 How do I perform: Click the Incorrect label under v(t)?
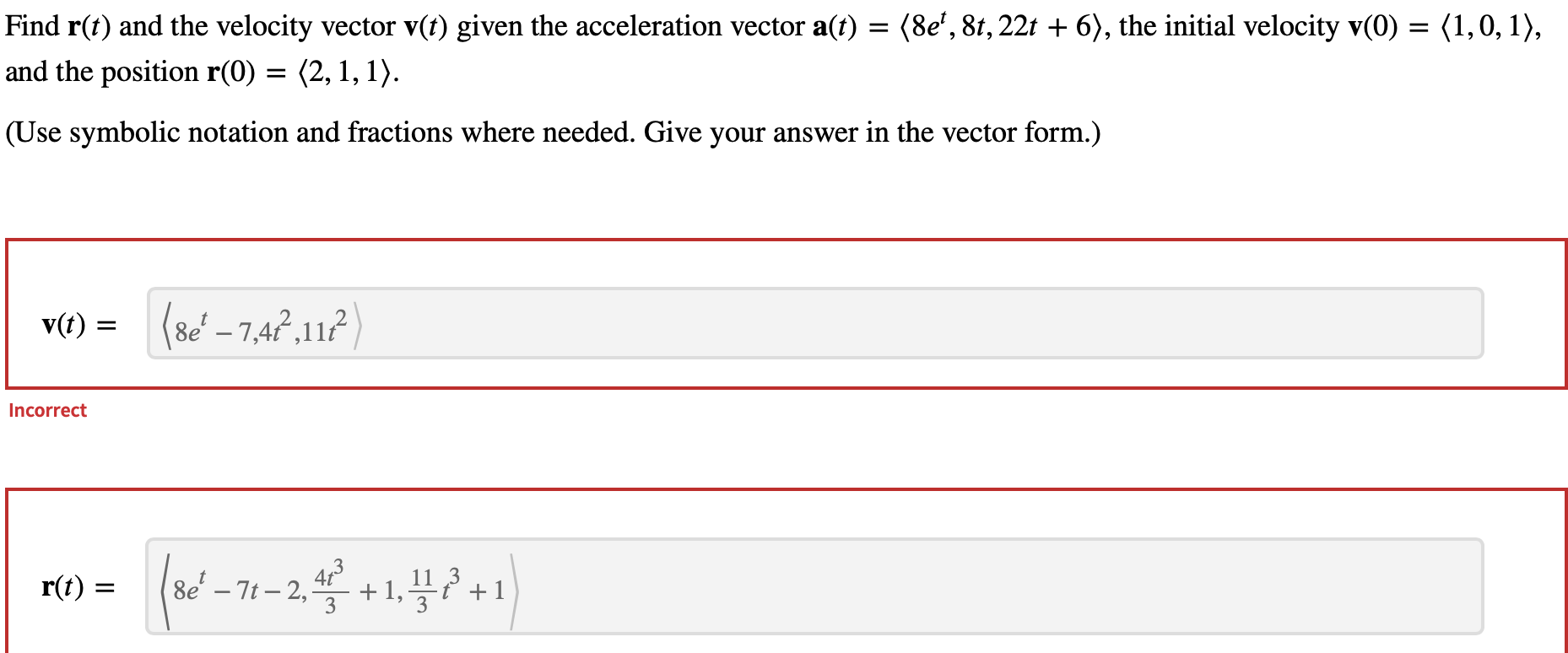coord(47,411)
